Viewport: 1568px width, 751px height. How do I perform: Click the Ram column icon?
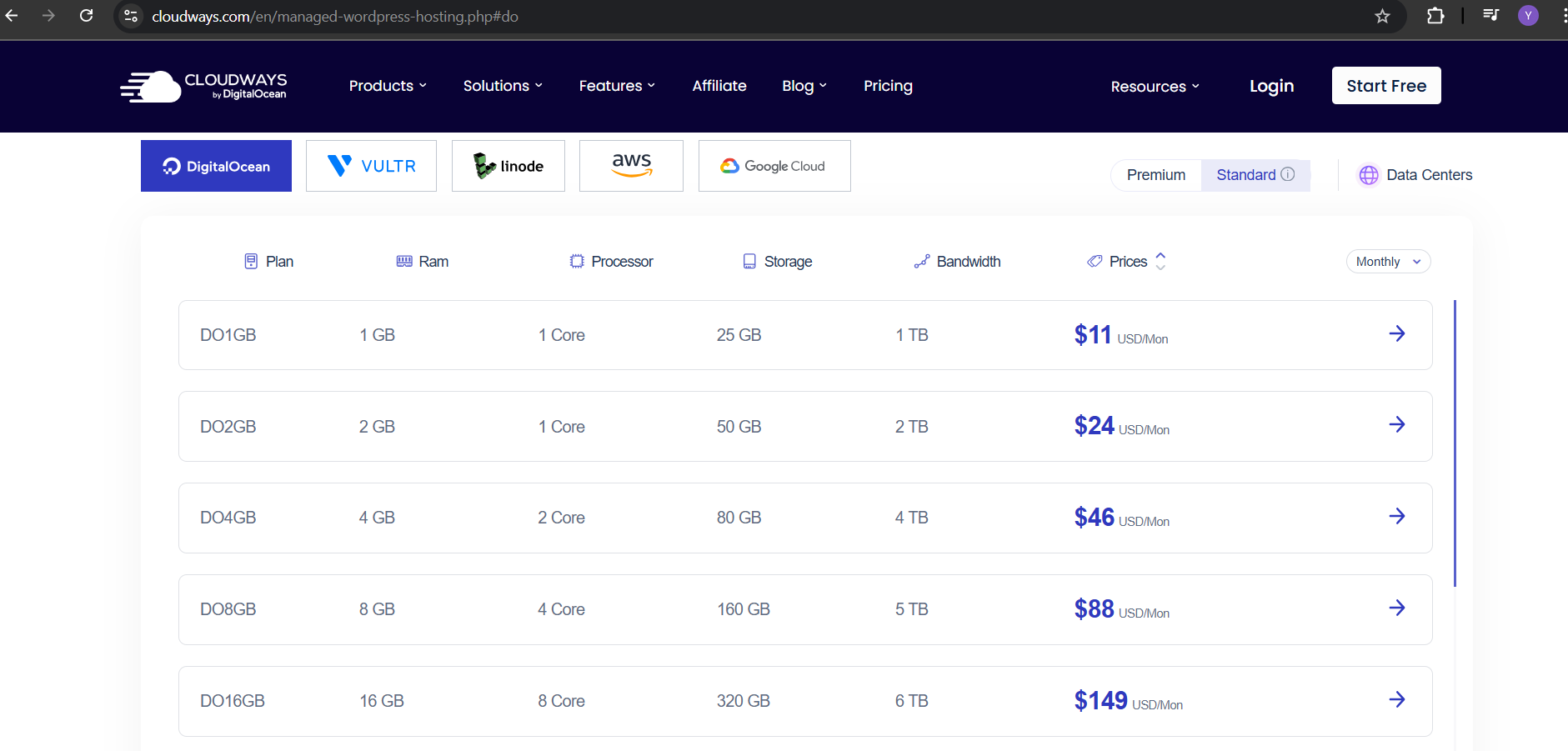click(404, 262)
